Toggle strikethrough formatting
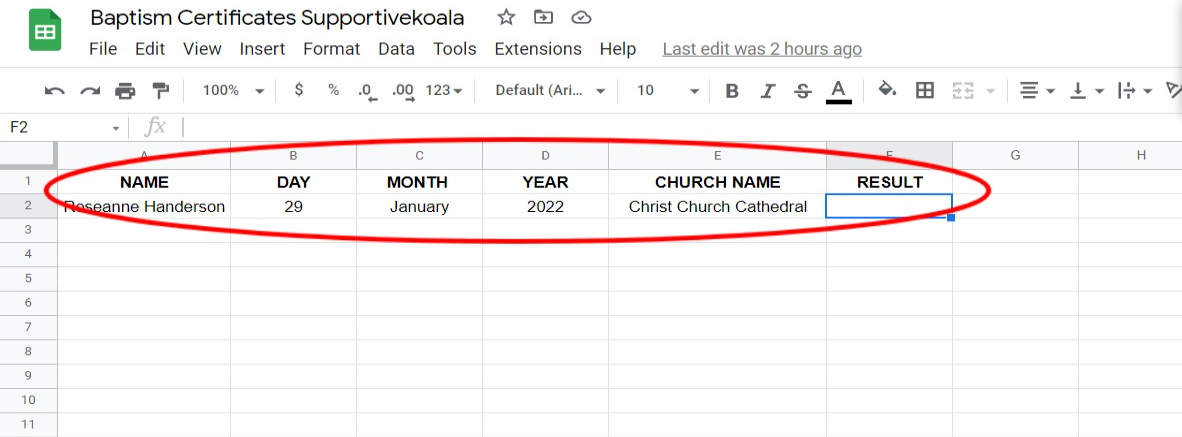 point(802,91)
